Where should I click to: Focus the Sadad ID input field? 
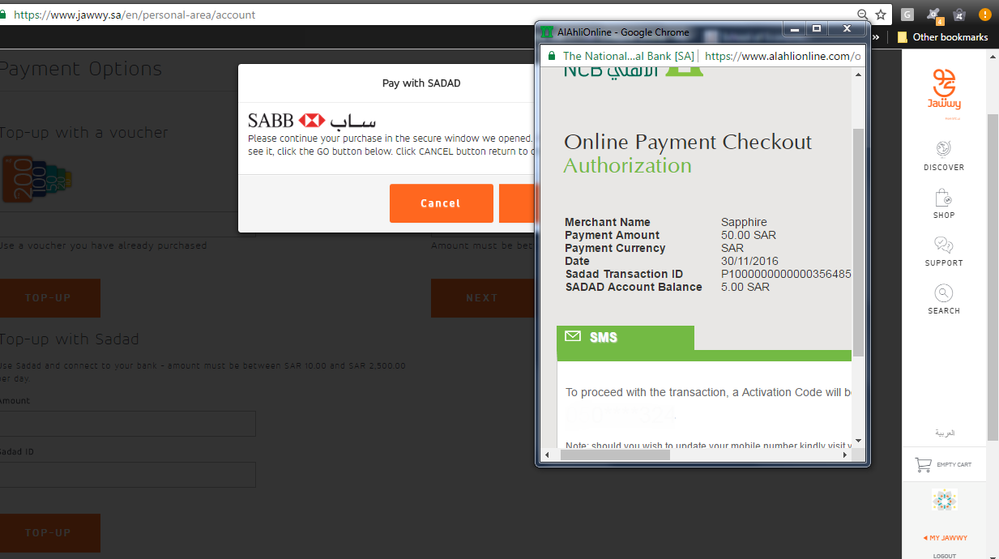[127, 475]
